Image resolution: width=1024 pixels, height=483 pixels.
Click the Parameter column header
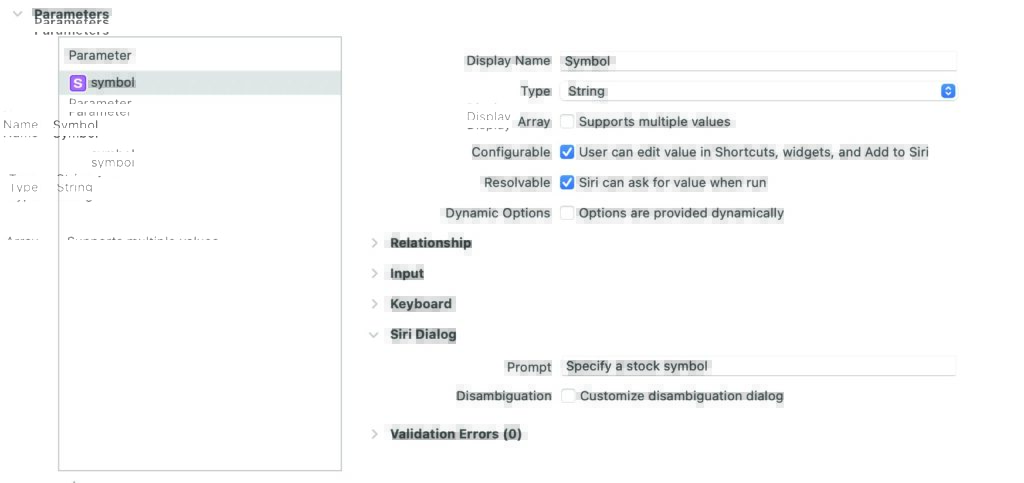tap(100, 56)
